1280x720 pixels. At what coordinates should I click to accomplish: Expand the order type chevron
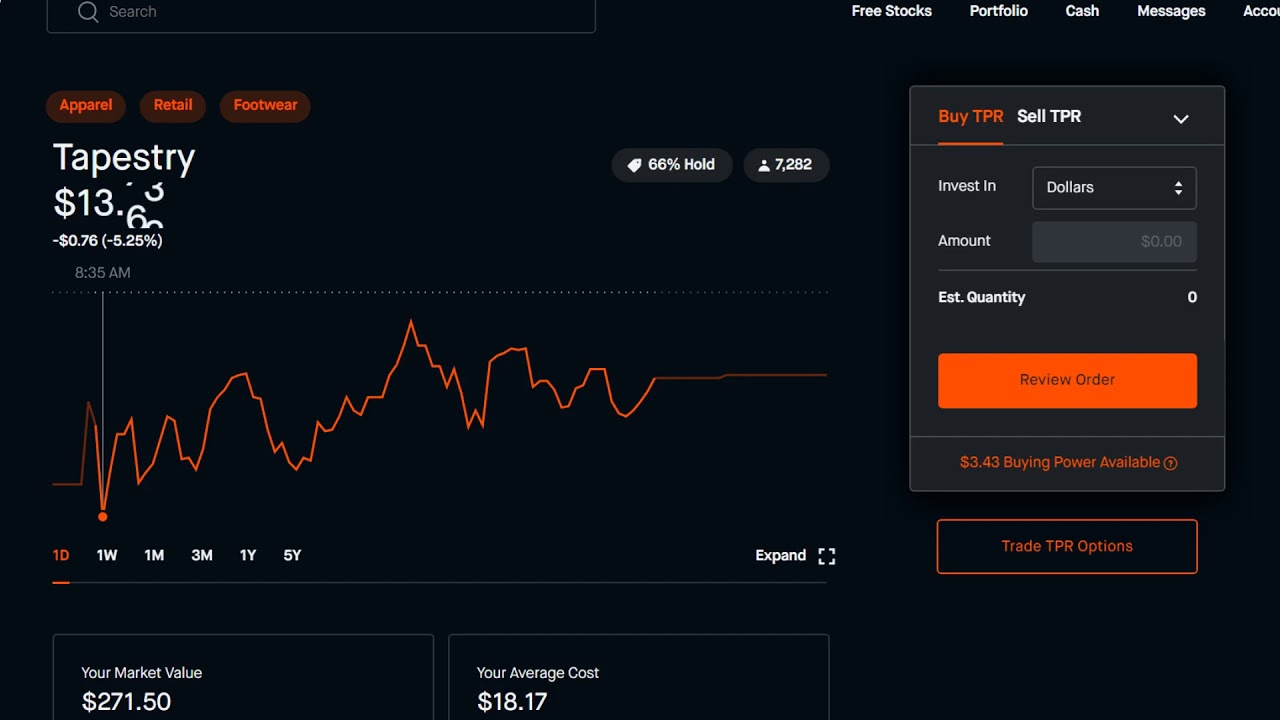(1181, 118)
